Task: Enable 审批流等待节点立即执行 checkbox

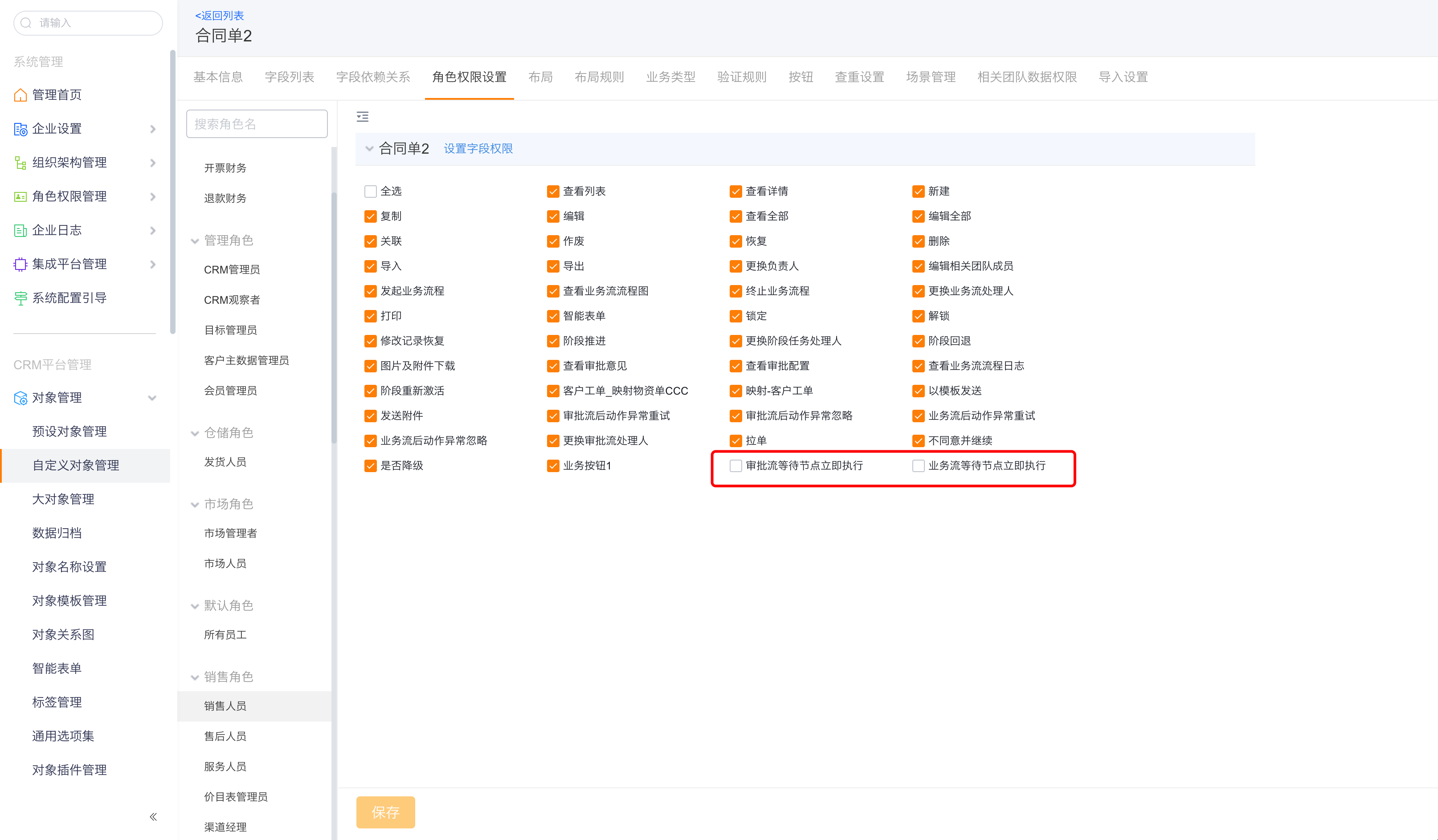Action: [x=735, y=466]
